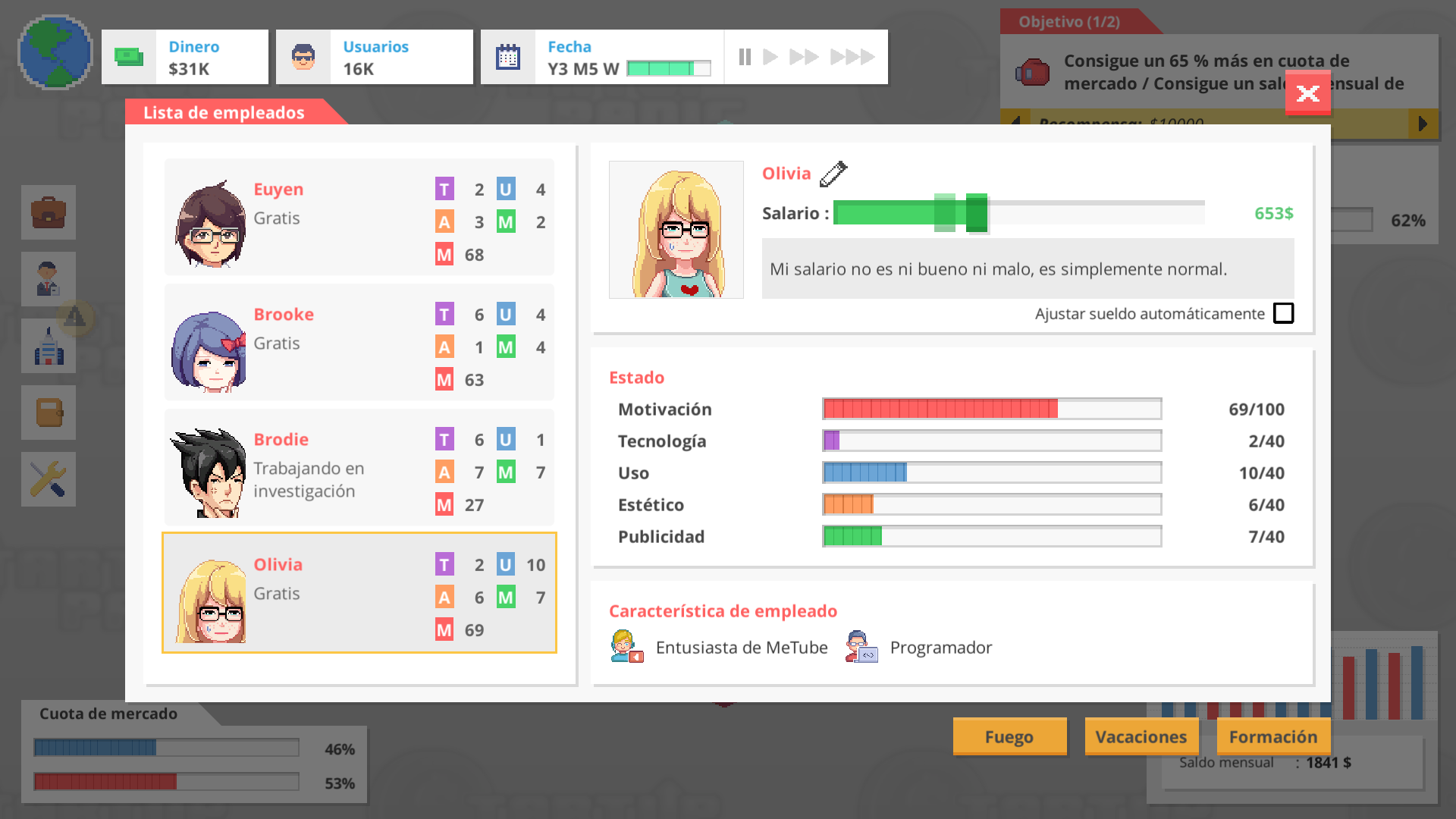
Task: Click the globe icon in the top corner
Action: (54, 52)
